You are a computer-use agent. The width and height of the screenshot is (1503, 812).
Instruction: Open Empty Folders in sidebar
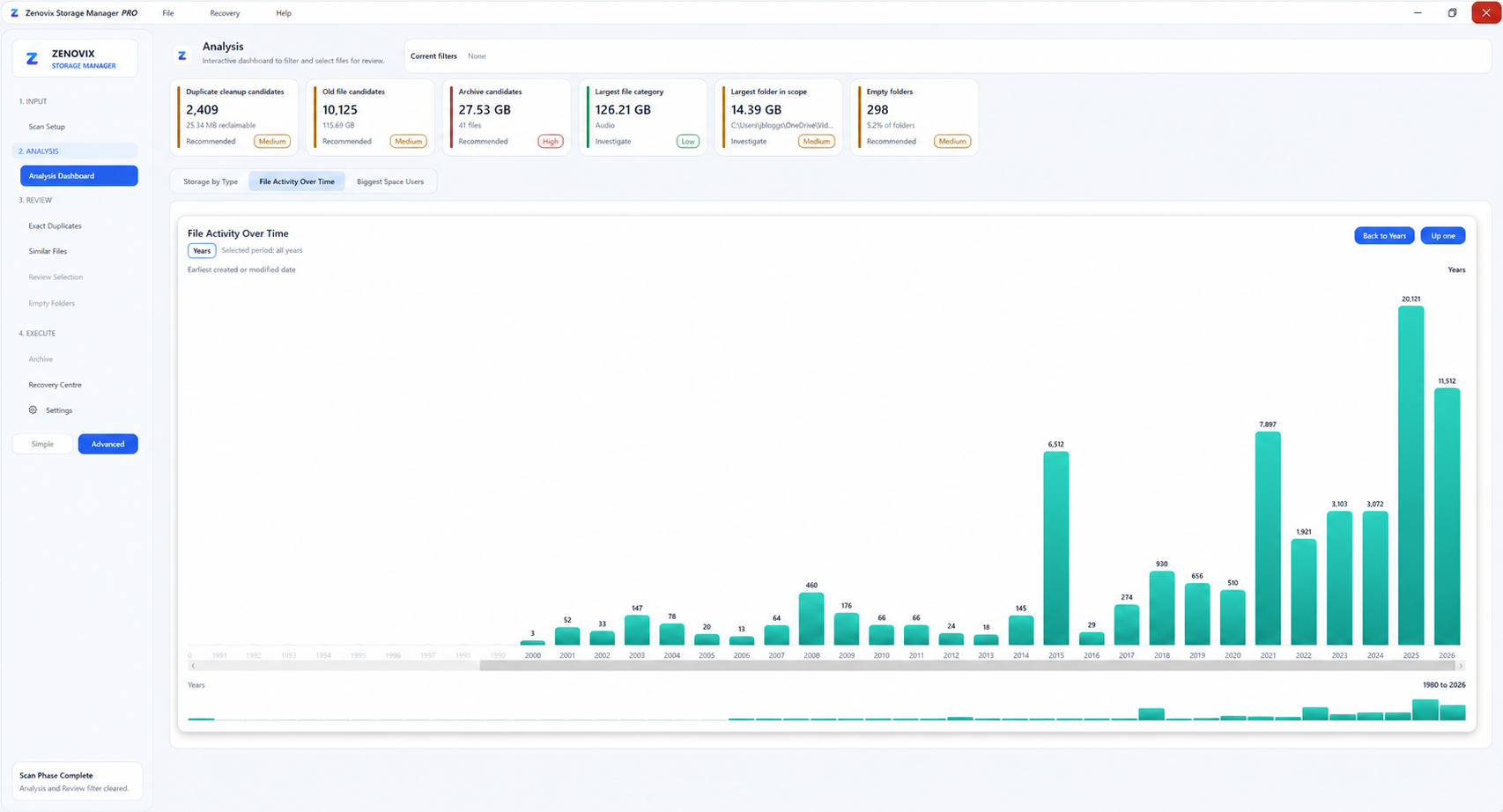[51, 303]
